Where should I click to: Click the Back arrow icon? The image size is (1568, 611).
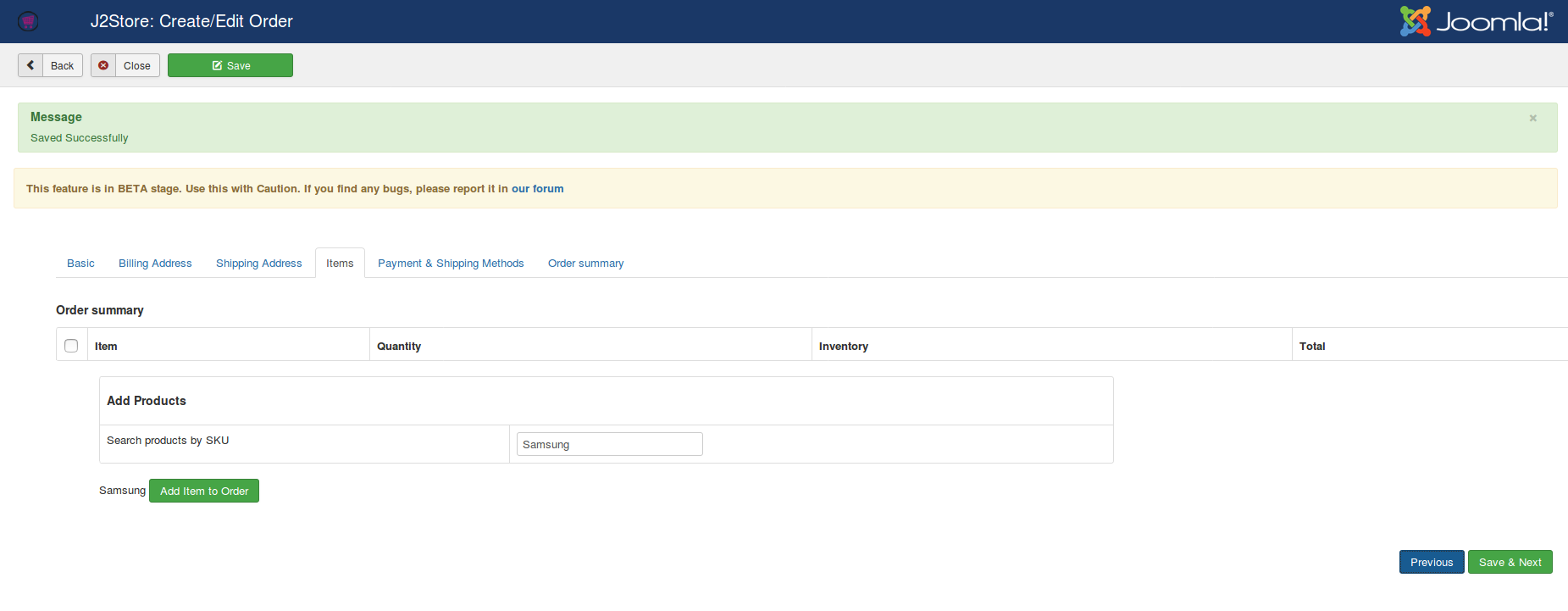[30, 65]
